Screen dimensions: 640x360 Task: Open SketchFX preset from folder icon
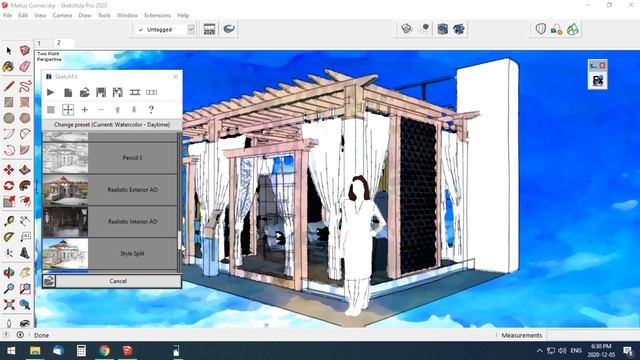point(84,93)
